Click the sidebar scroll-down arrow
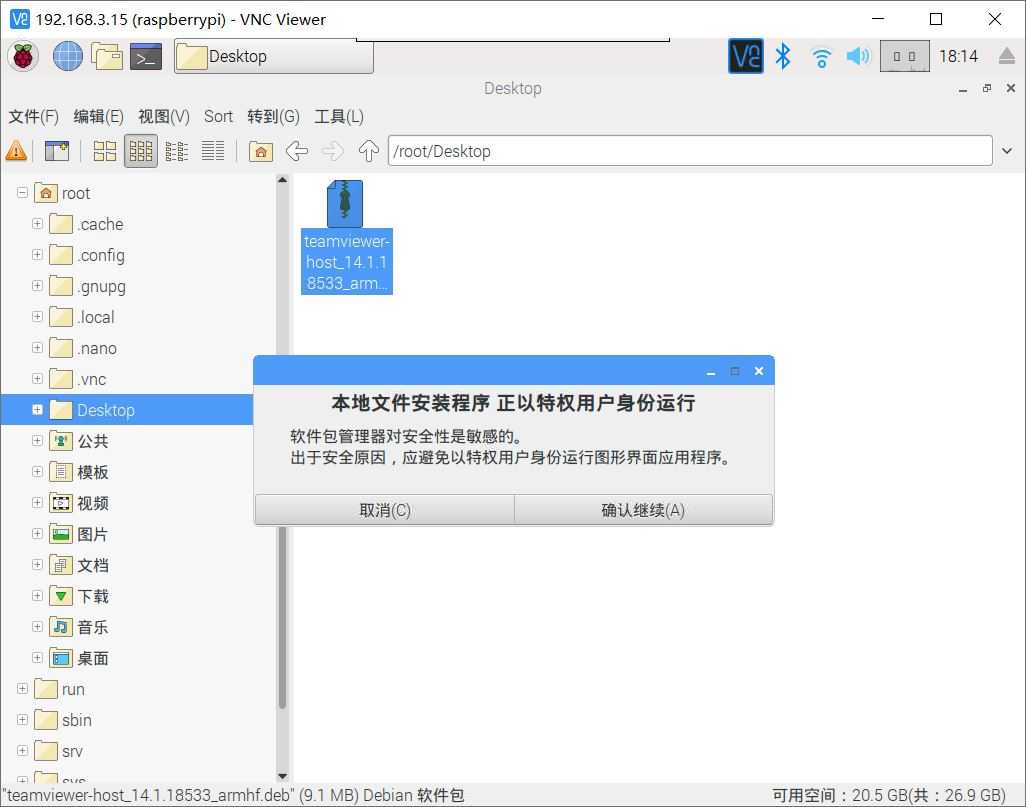 pos(283,776)
